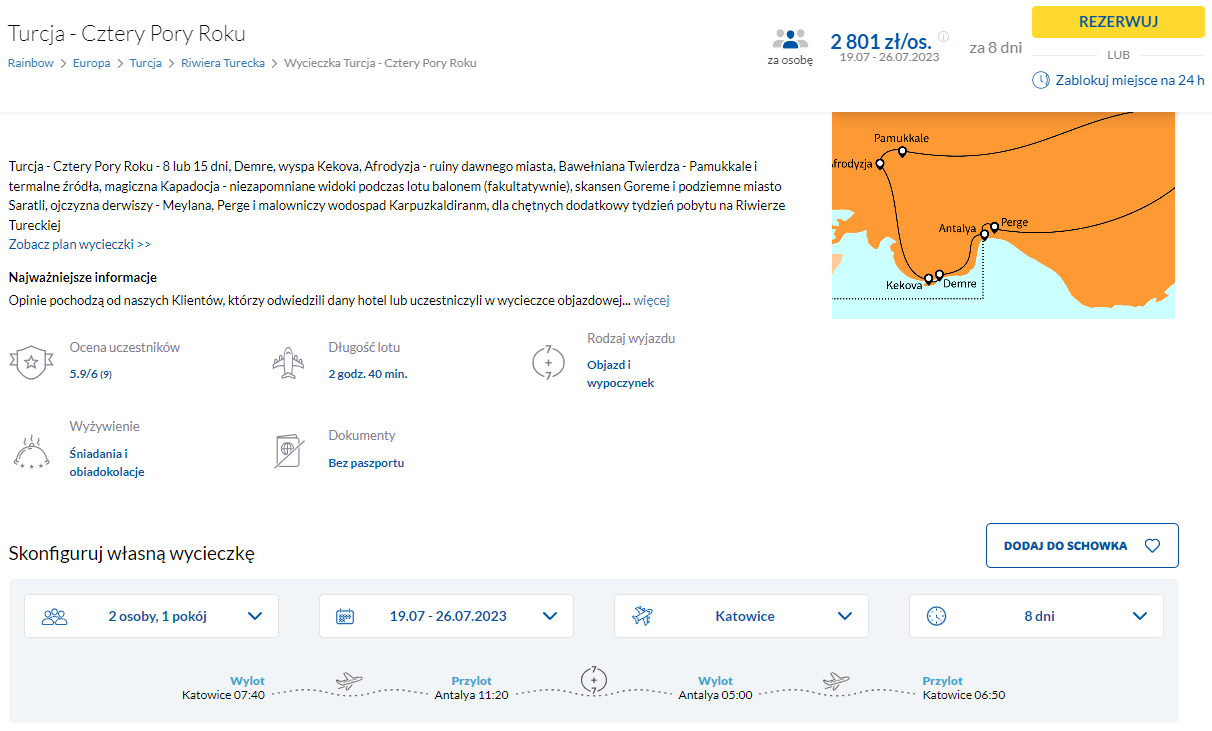Click the people icon above 'za osobę'
Image resolution: width=1212 pixels, height=731 pixels.
click(x=789, y=40)
